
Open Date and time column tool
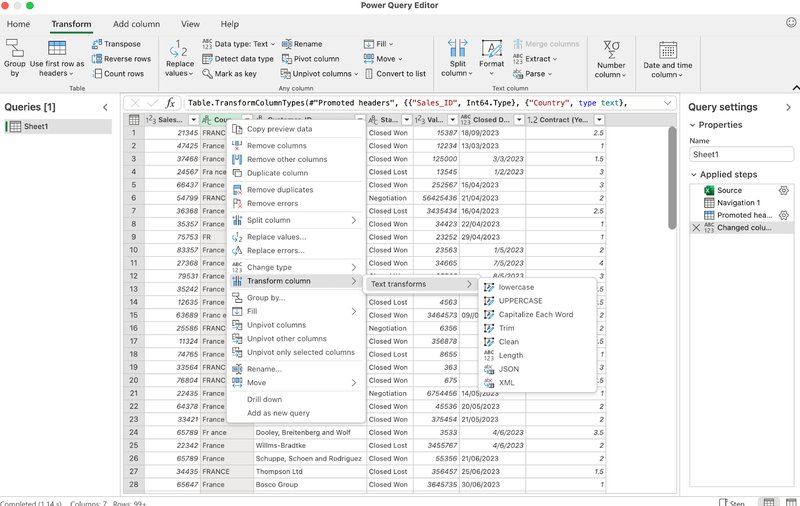tap(667, 59)
